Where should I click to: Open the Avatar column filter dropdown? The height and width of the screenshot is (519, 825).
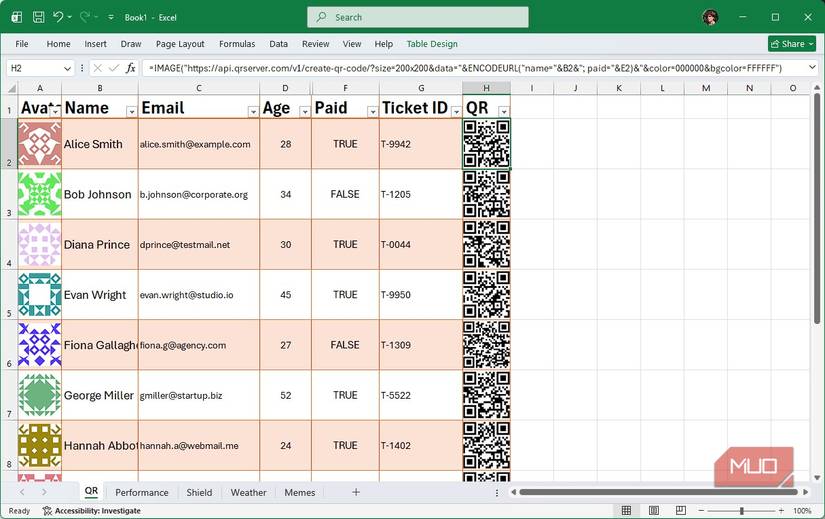[x=55, y=111]
